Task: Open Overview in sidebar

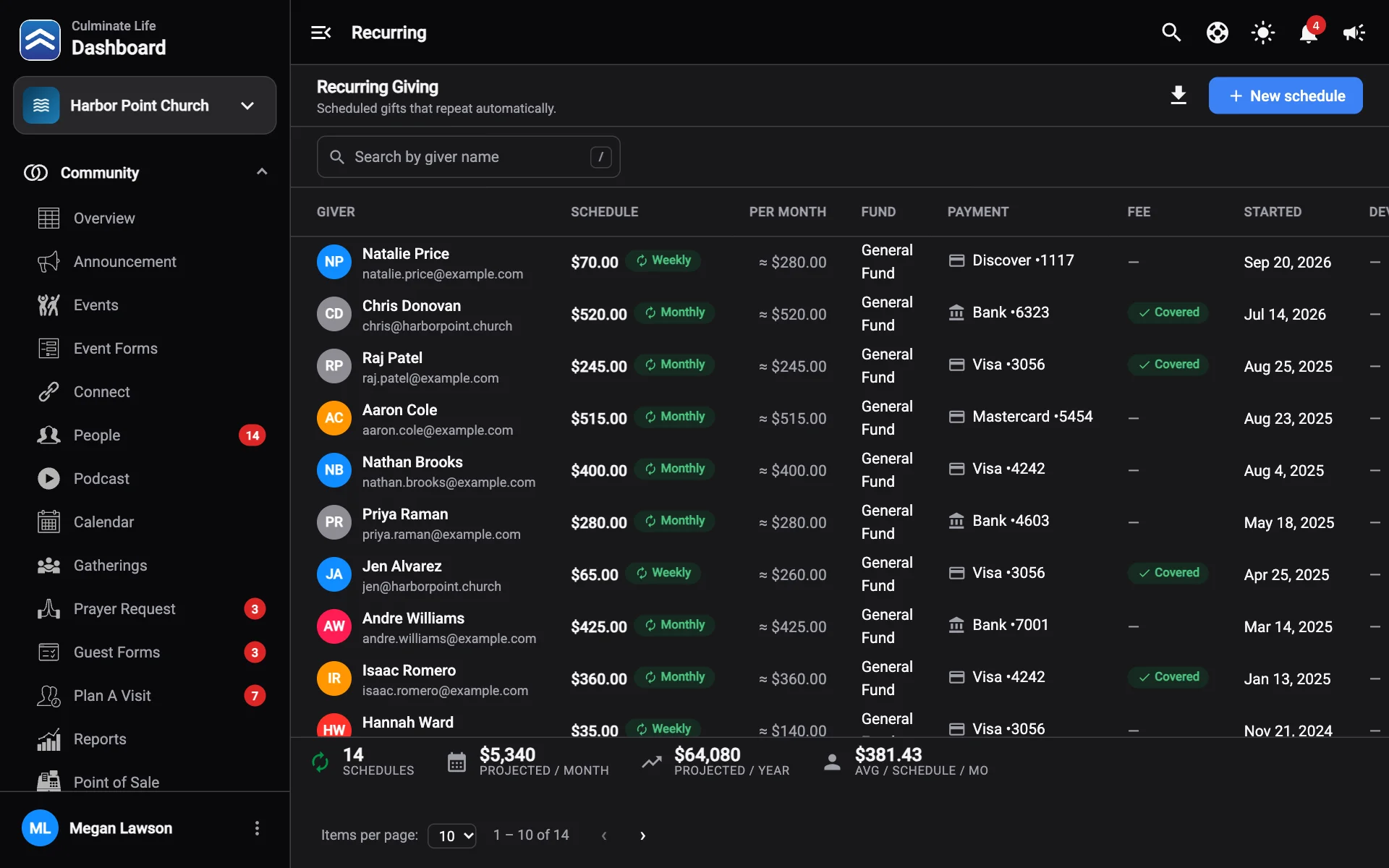Action: click(x=145, y=218)
